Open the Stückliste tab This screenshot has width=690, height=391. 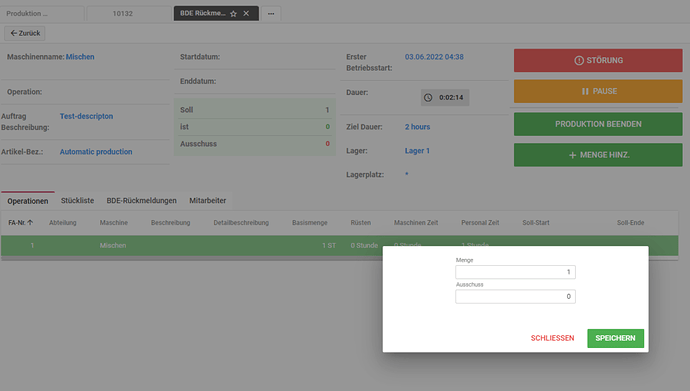click(x=77, y=201)
